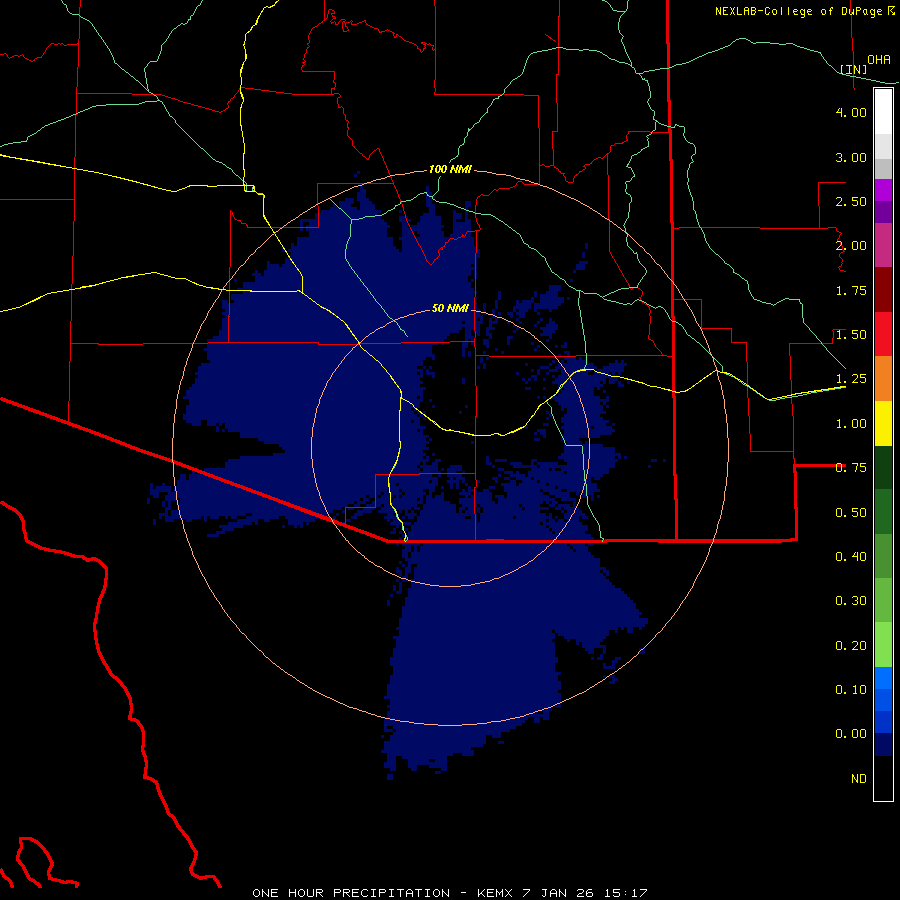The width and height of the screenshot is (900, 900).
Task: Click the light green swatch beside 0.30
Action: pos(883,601)
